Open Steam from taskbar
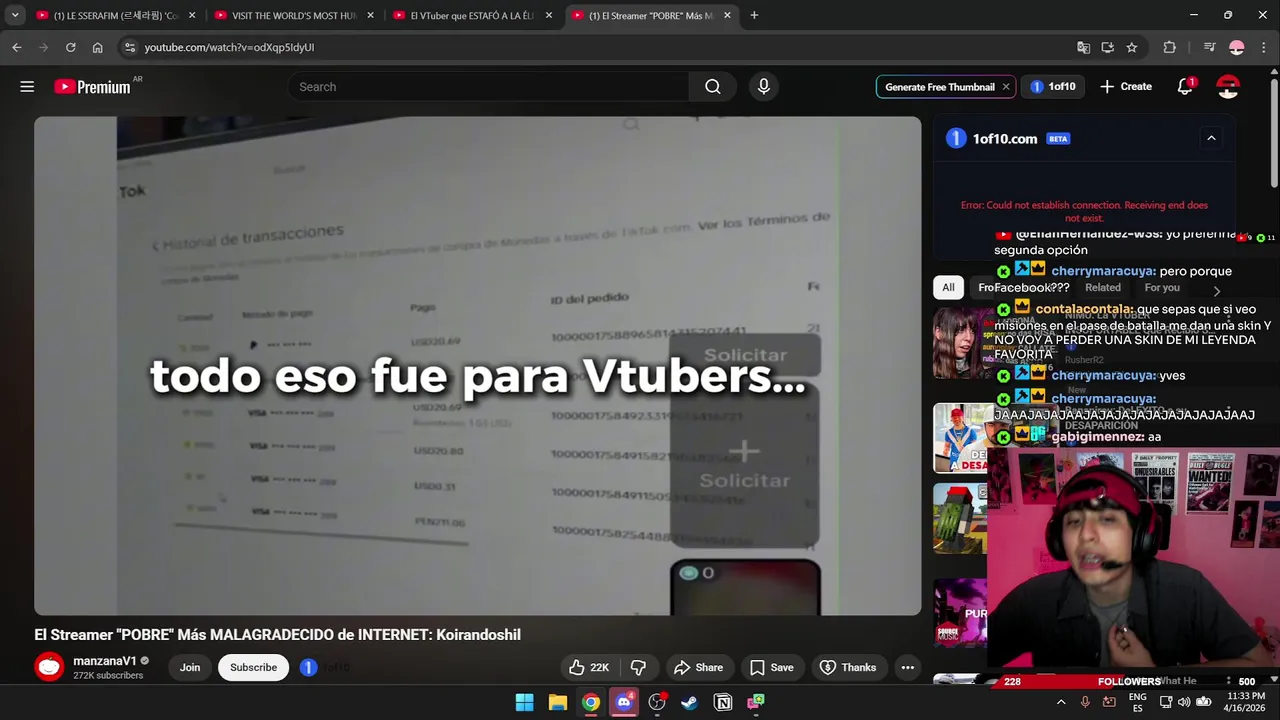Screen dimensions: 1280x720 pos(689,702)
